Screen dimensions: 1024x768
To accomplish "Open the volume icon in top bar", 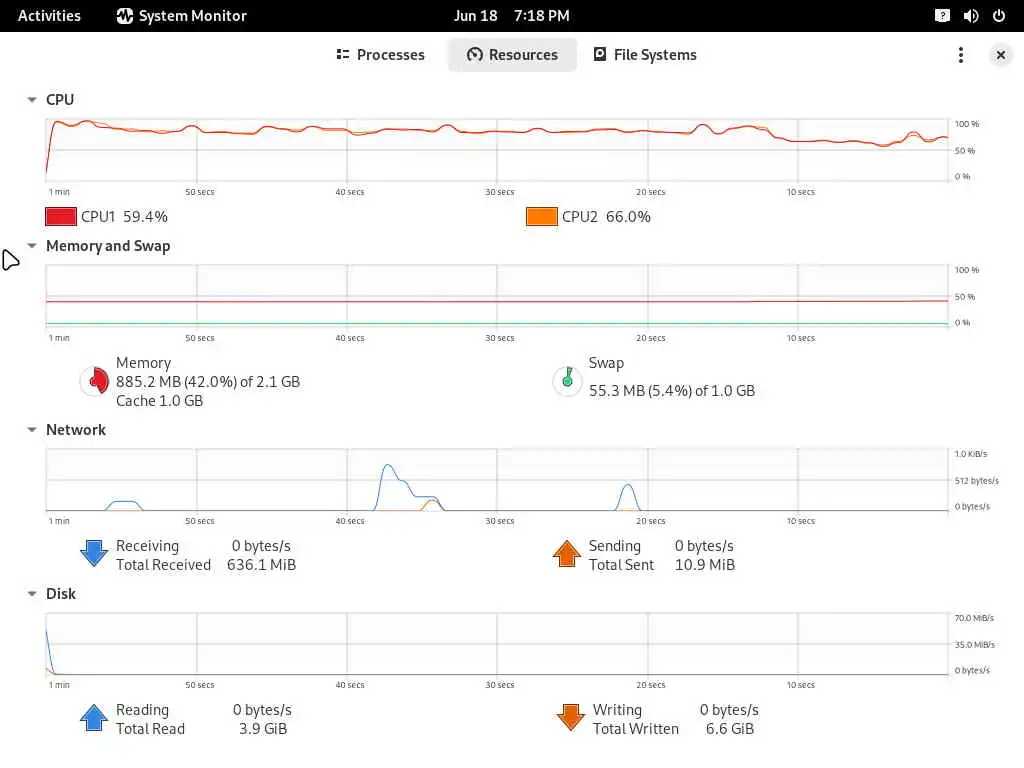I will click(970, 16).
